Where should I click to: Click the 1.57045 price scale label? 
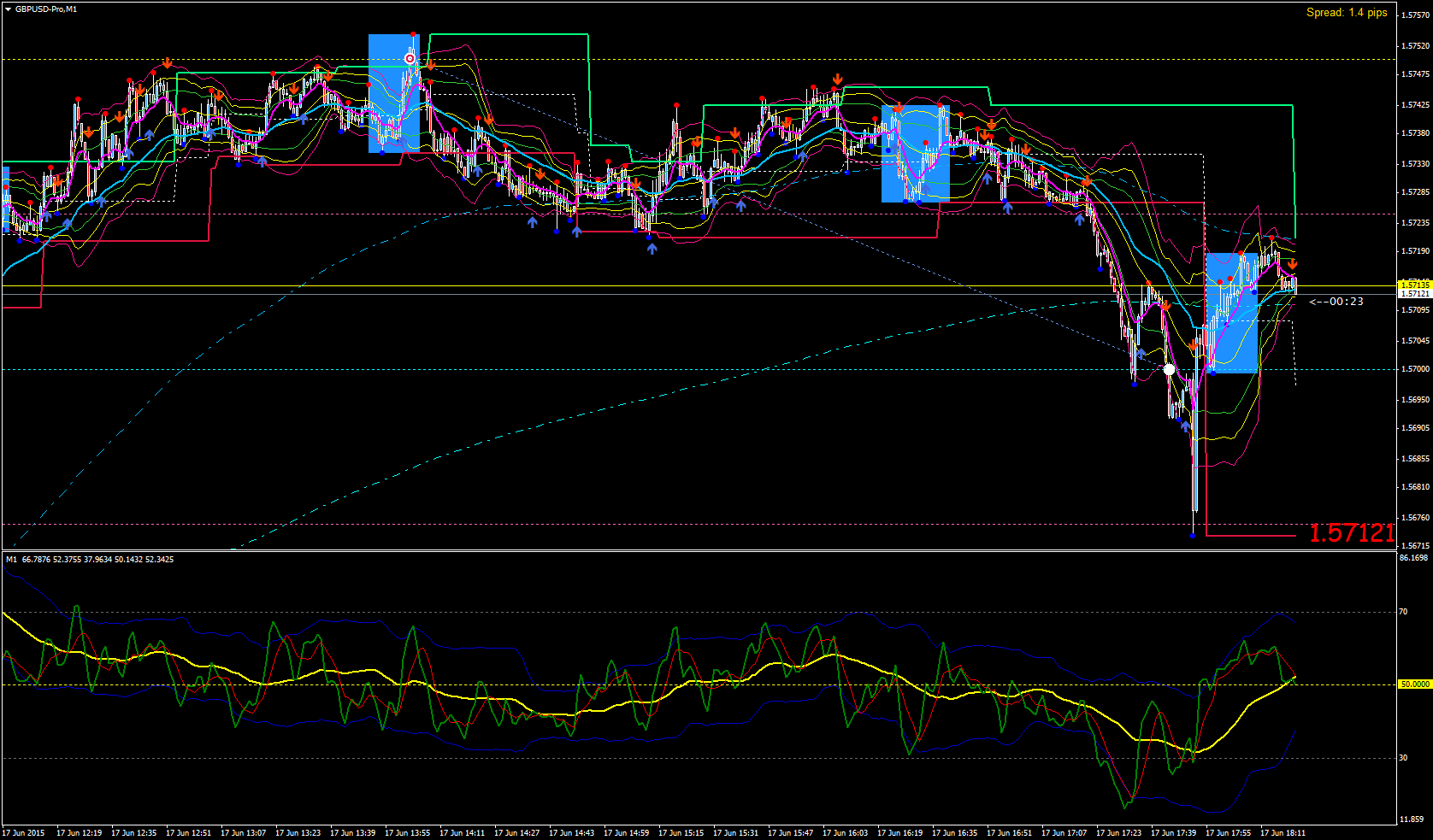(1416, 341)
